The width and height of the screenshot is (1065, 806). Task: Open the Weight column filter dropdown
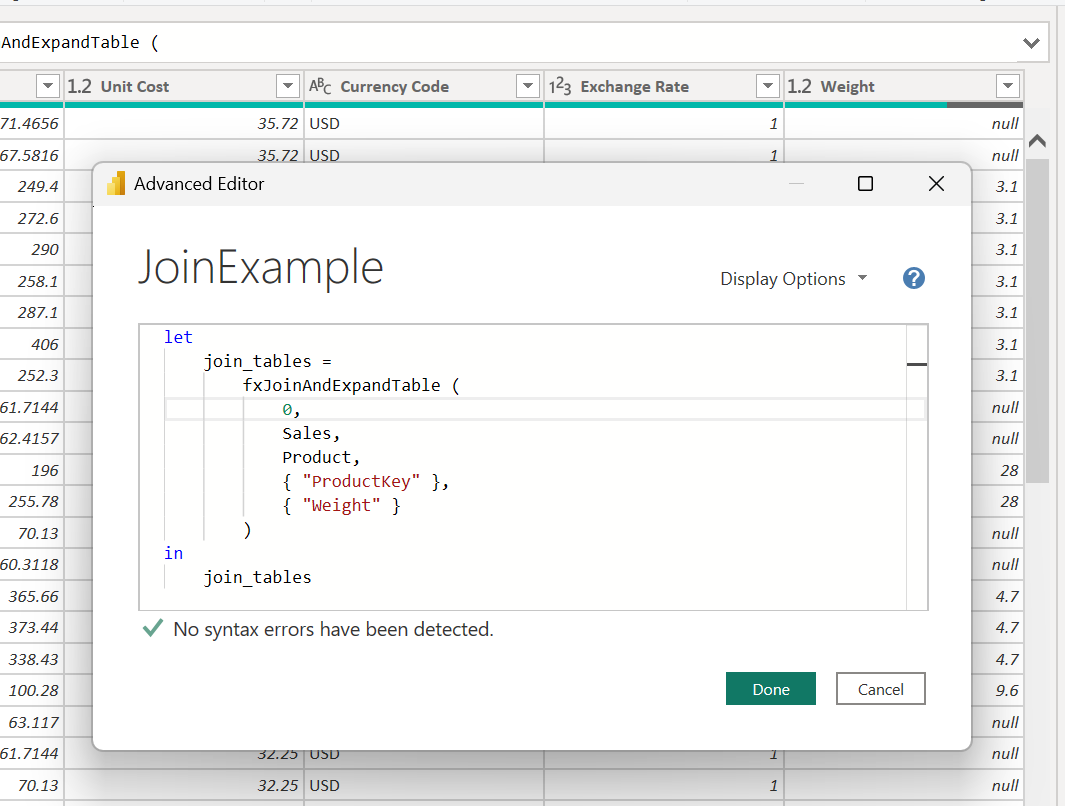tap(1007, 87)
